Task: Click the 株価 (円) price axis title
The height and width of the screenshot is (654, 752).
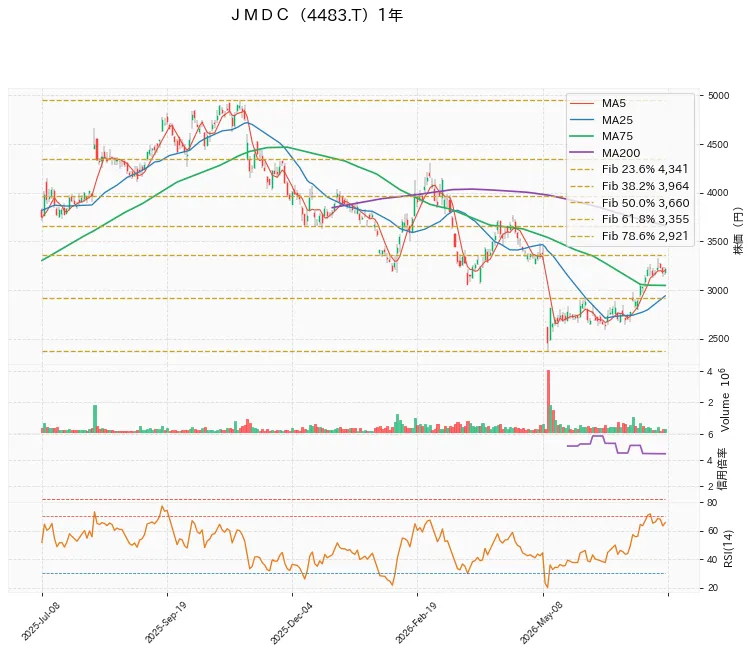Action: click(x=738, y=231)
